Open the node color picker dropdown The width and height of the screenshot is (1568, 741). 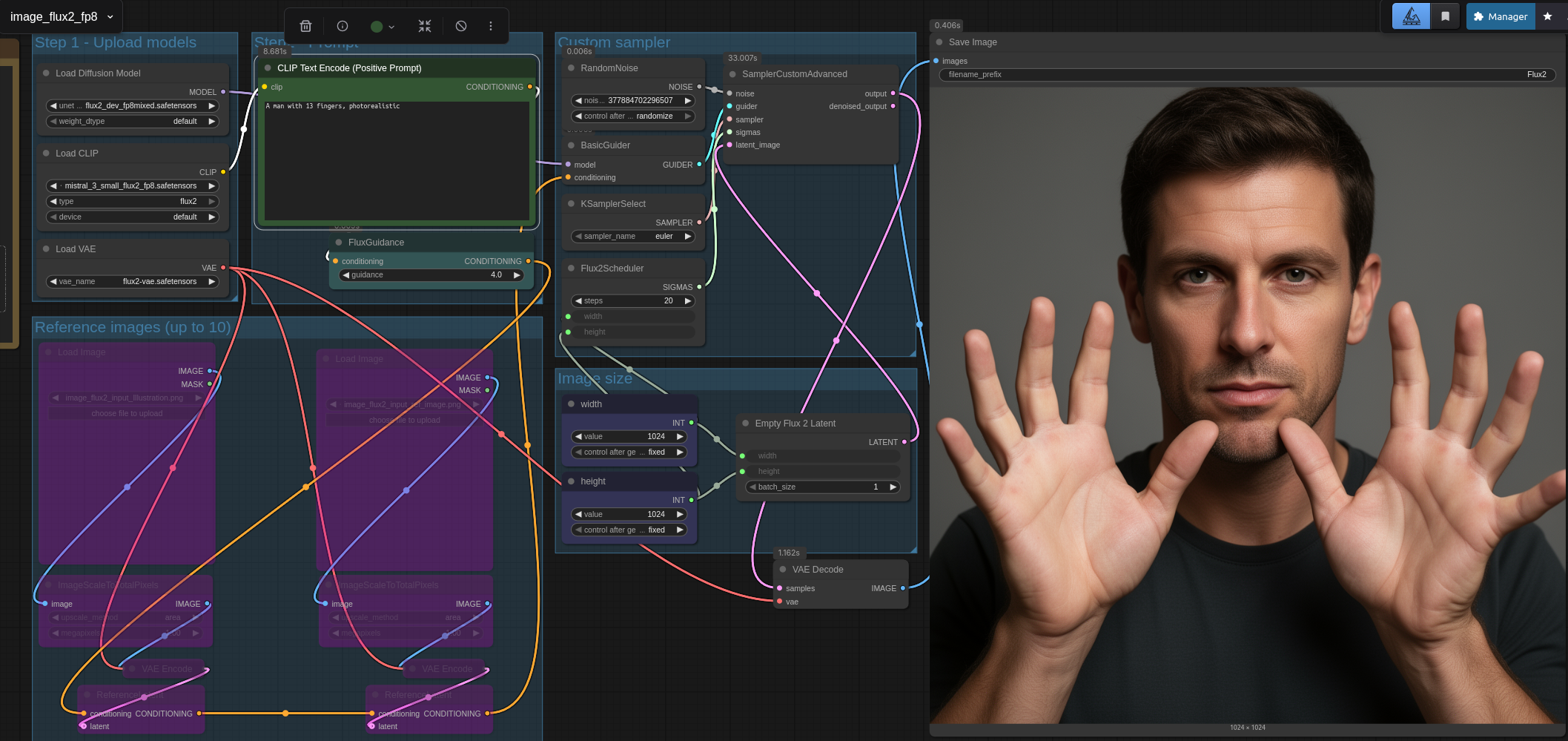382,27
